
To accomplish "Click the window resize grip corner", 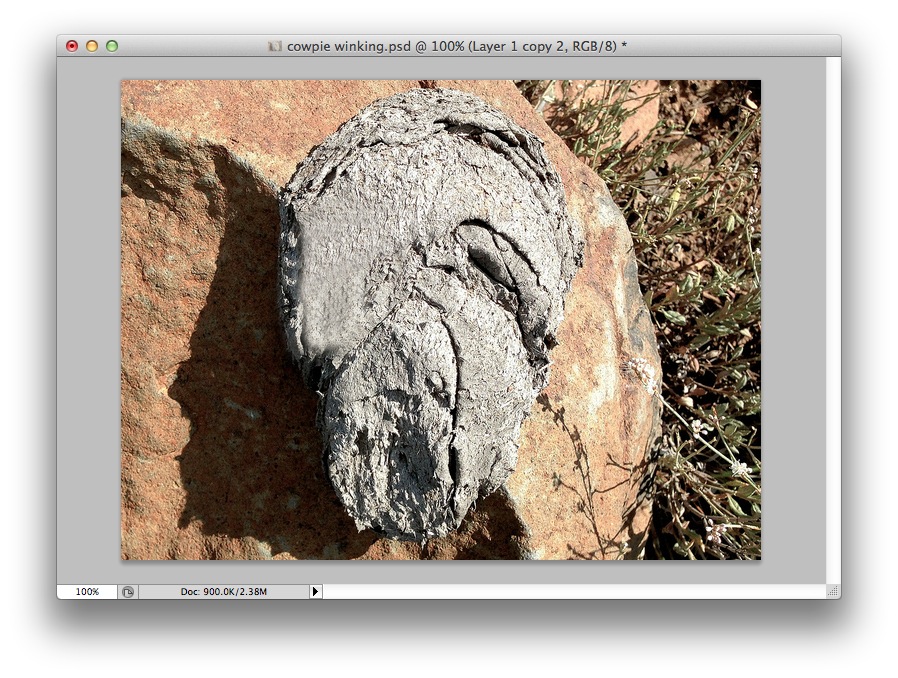I will 833,592.
